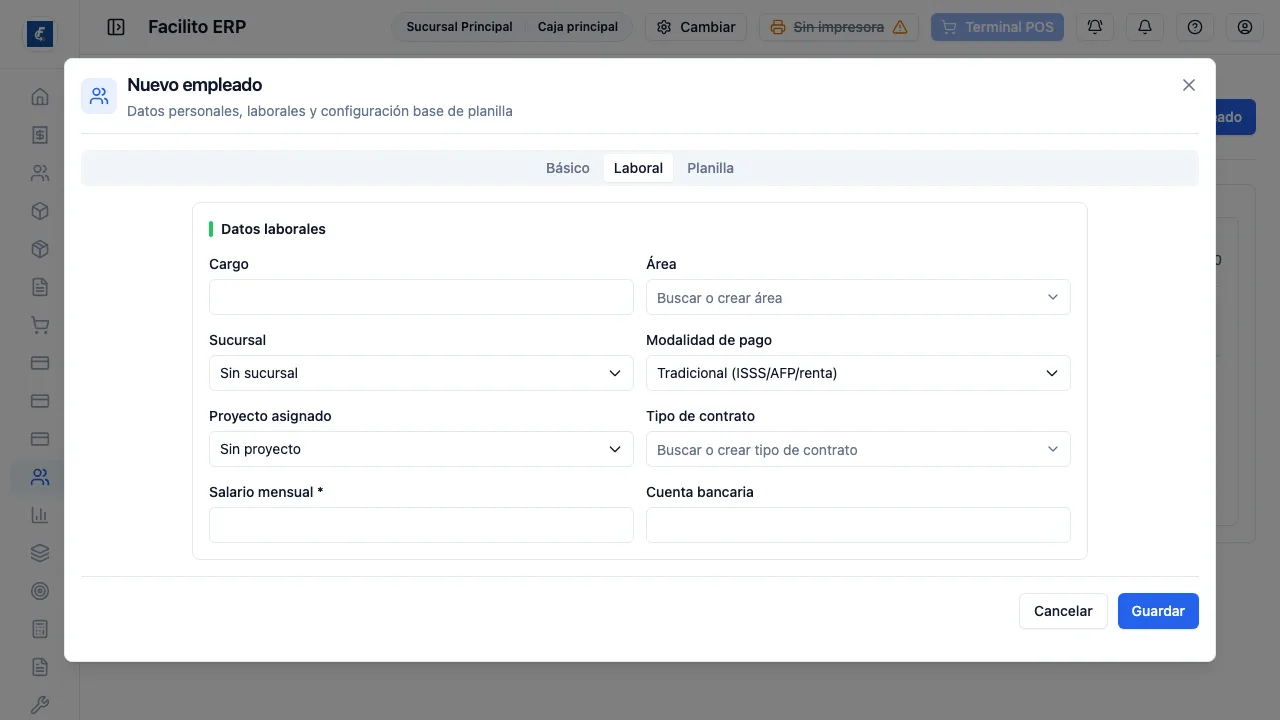Expand the Modalidad de pago dropdown
This screenshot has height=720, width=1280.
pos(858,373)
